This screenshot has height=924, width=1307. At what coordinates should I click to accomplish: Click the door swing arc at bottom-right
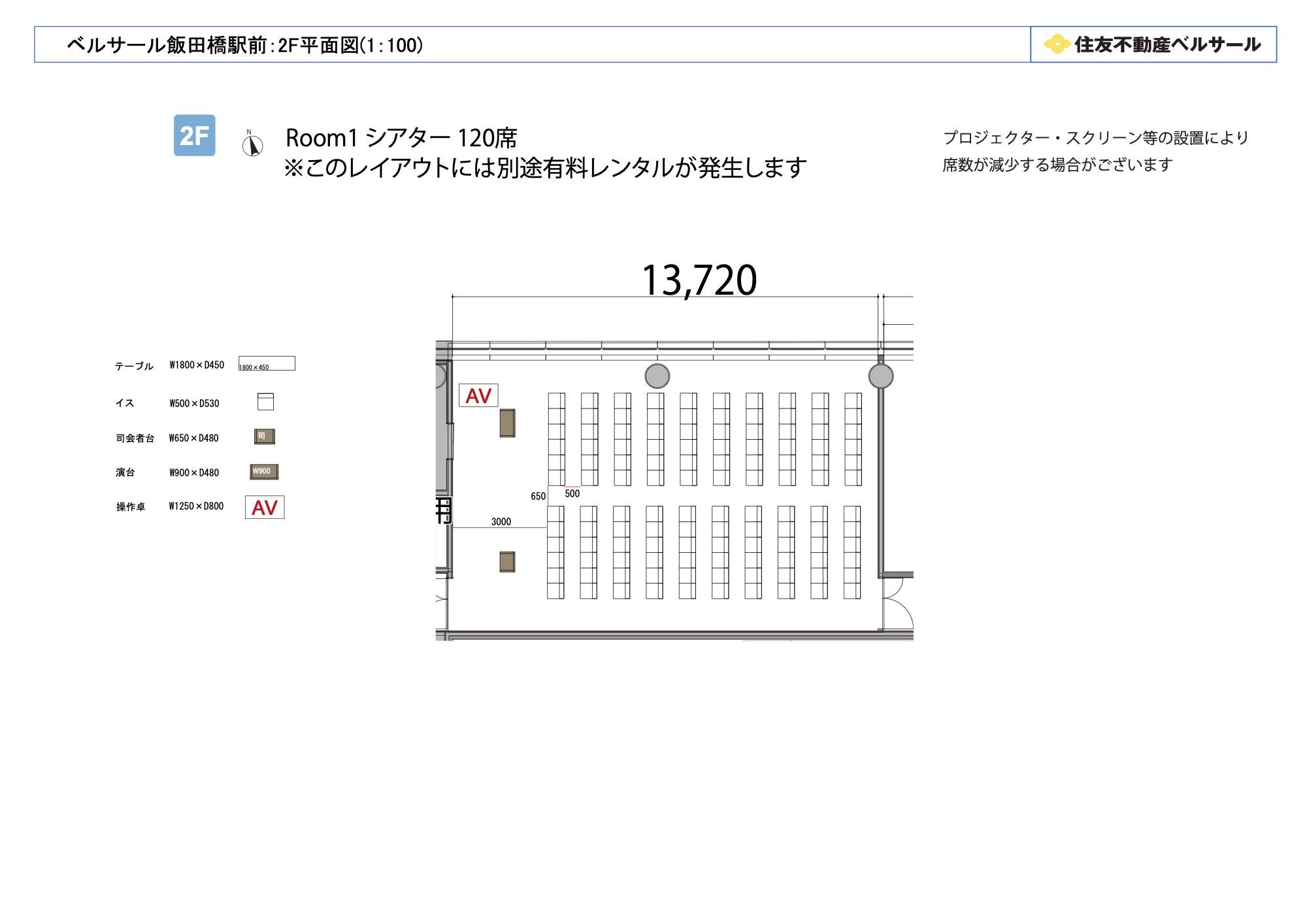(899, 604)
